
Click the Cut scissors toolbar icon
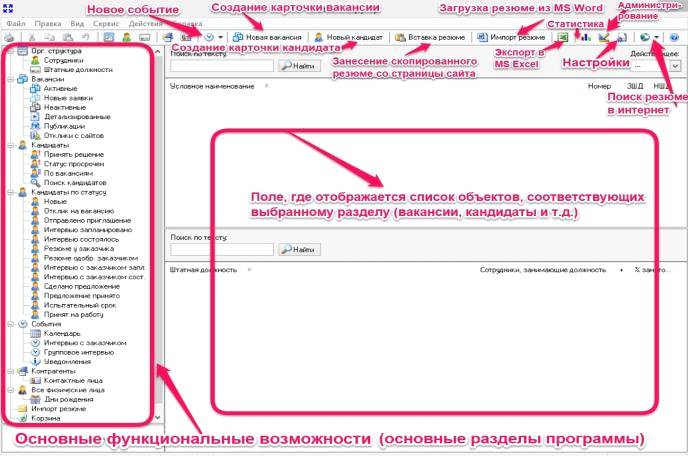pos(32,38)
